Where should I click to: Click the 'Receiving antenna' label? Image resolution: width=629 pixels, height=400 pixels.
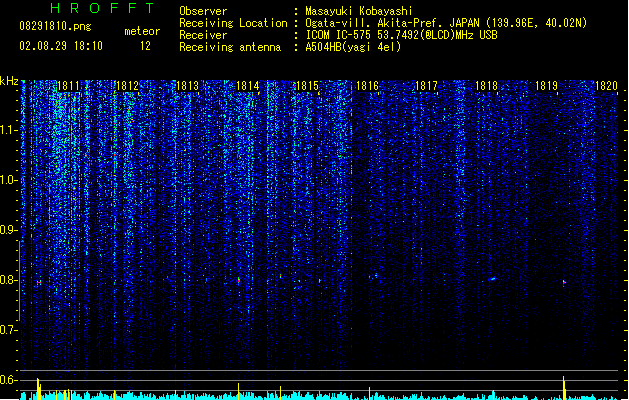click(x=230, y=47)
